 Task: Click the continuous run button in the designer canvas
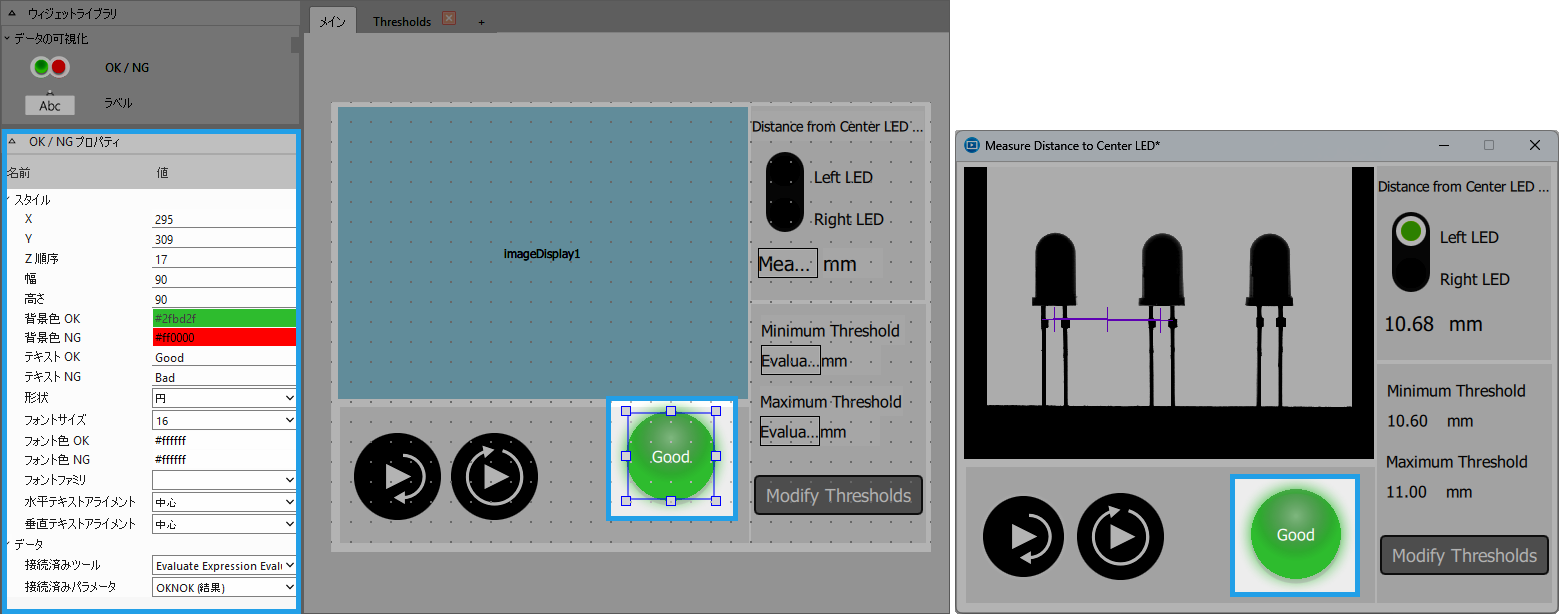(494, 476)
